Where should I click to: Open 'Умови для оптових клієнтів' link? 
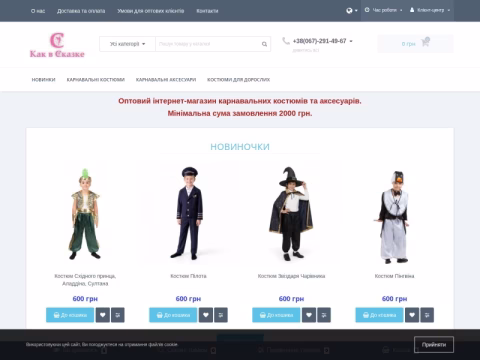point(151,11)
